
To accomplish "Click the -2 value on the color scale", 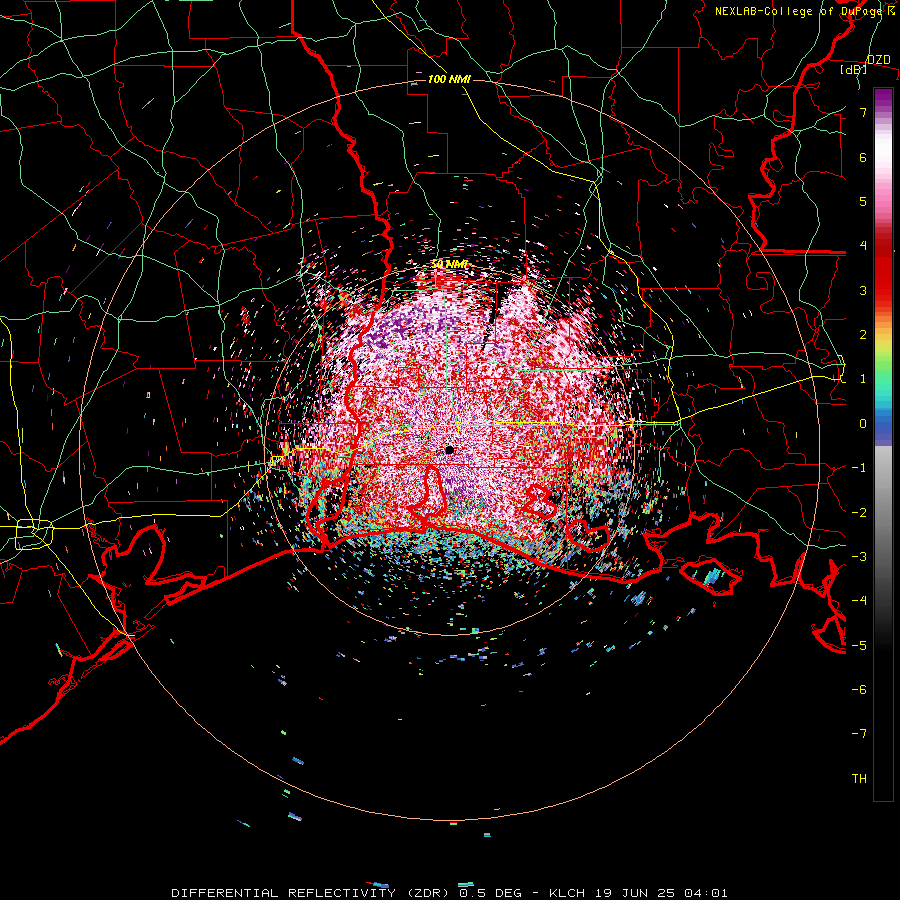I will (859, 513).
